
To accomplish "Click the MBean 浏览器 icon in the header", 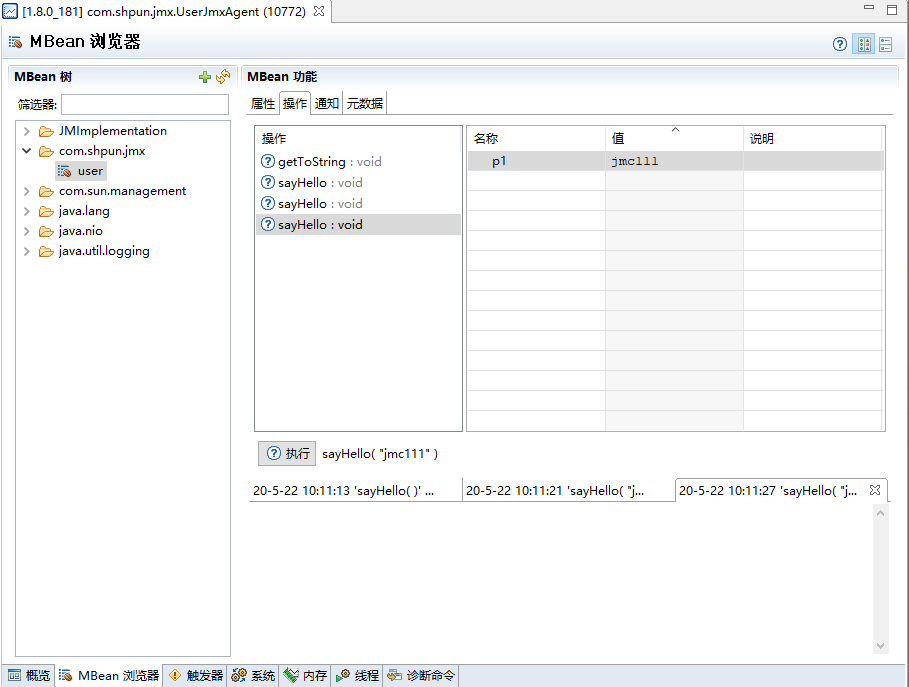I will (x=15, y=41).
